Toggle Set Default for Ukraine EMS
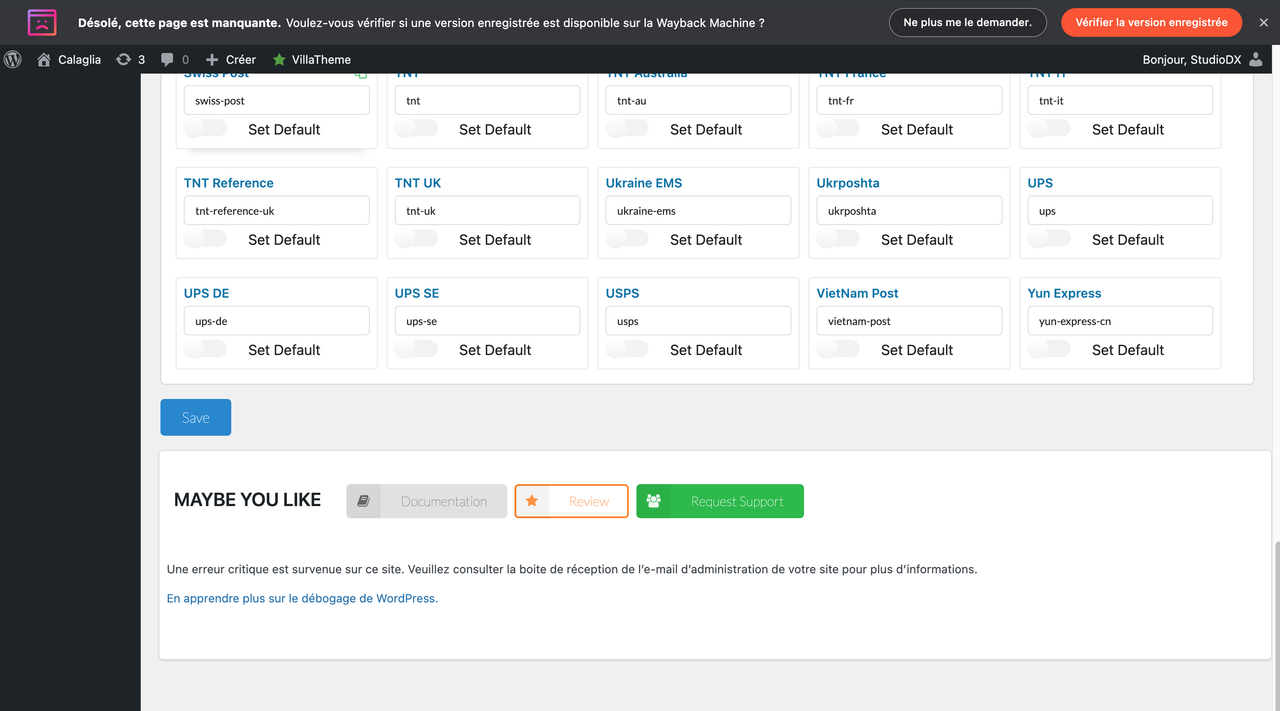This screenshot has height=711, width=1280. point(627,238)
